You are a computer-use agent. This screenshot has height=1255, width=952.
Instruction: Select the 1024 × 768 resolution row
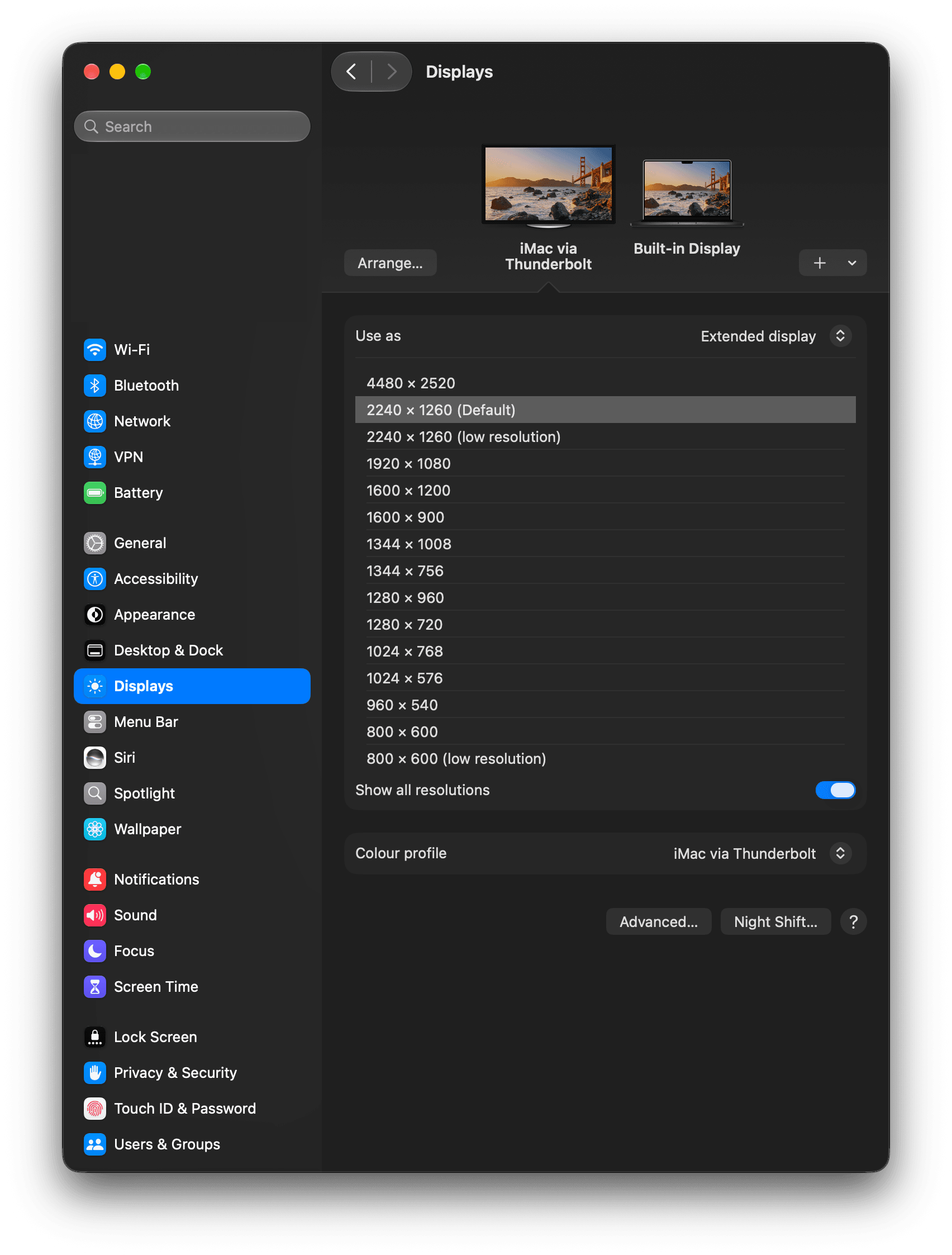point(606,652)
